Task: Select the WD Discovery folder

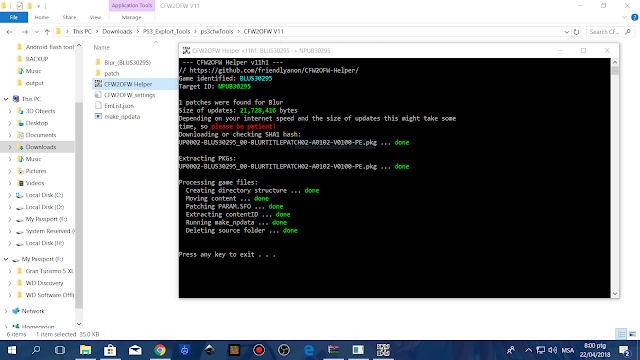Action: click(40, 283)
